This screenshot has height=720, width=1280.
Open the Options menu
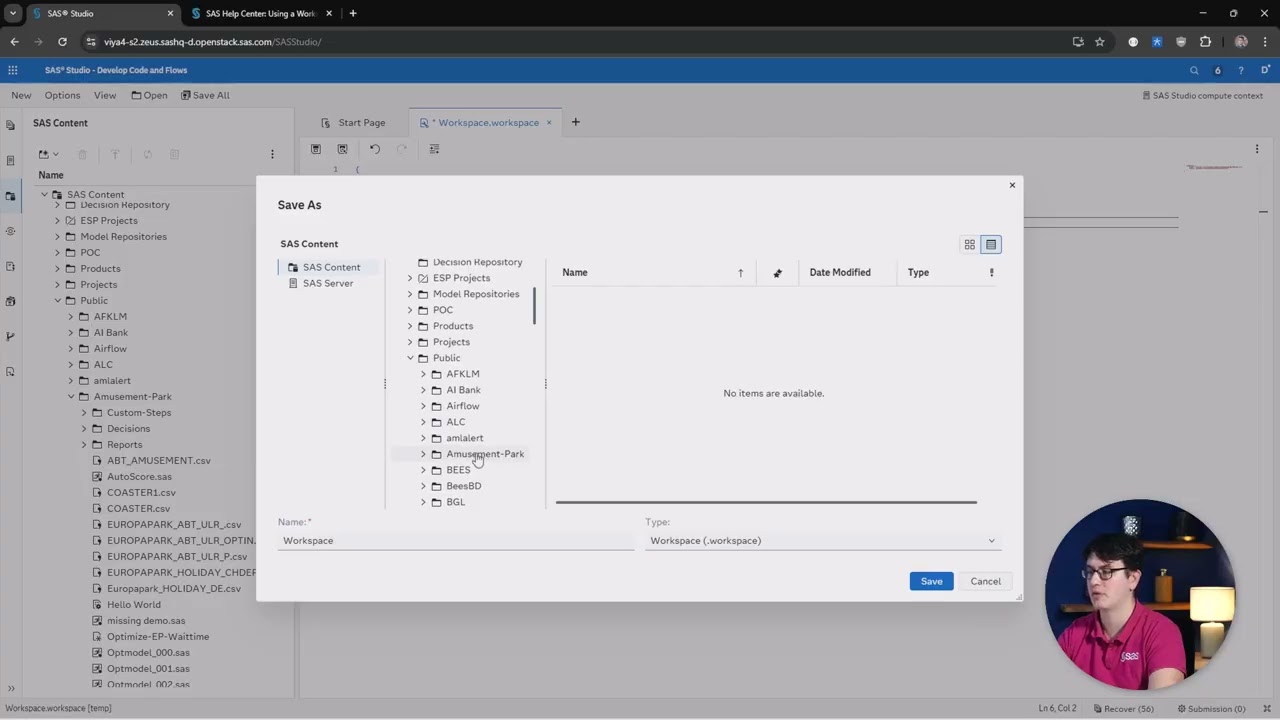(x=62, y=95)
